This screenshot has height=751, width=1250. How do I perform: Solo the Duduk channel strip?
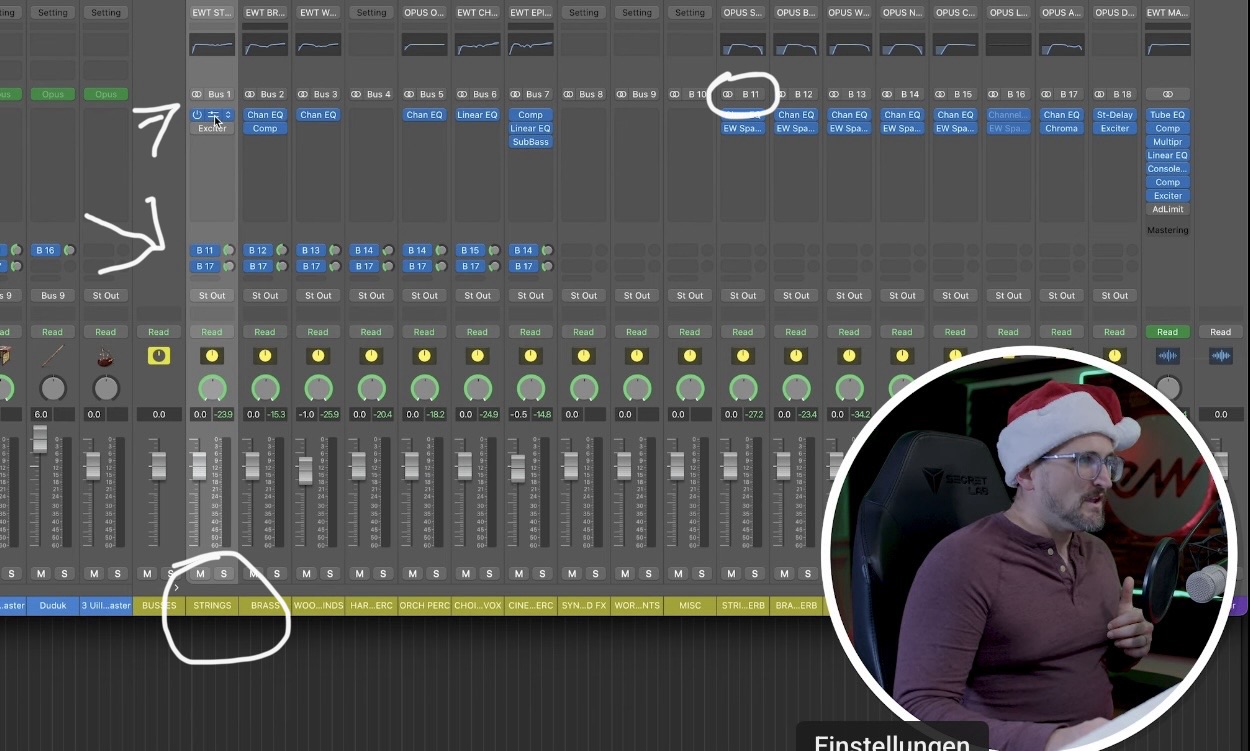65,573
